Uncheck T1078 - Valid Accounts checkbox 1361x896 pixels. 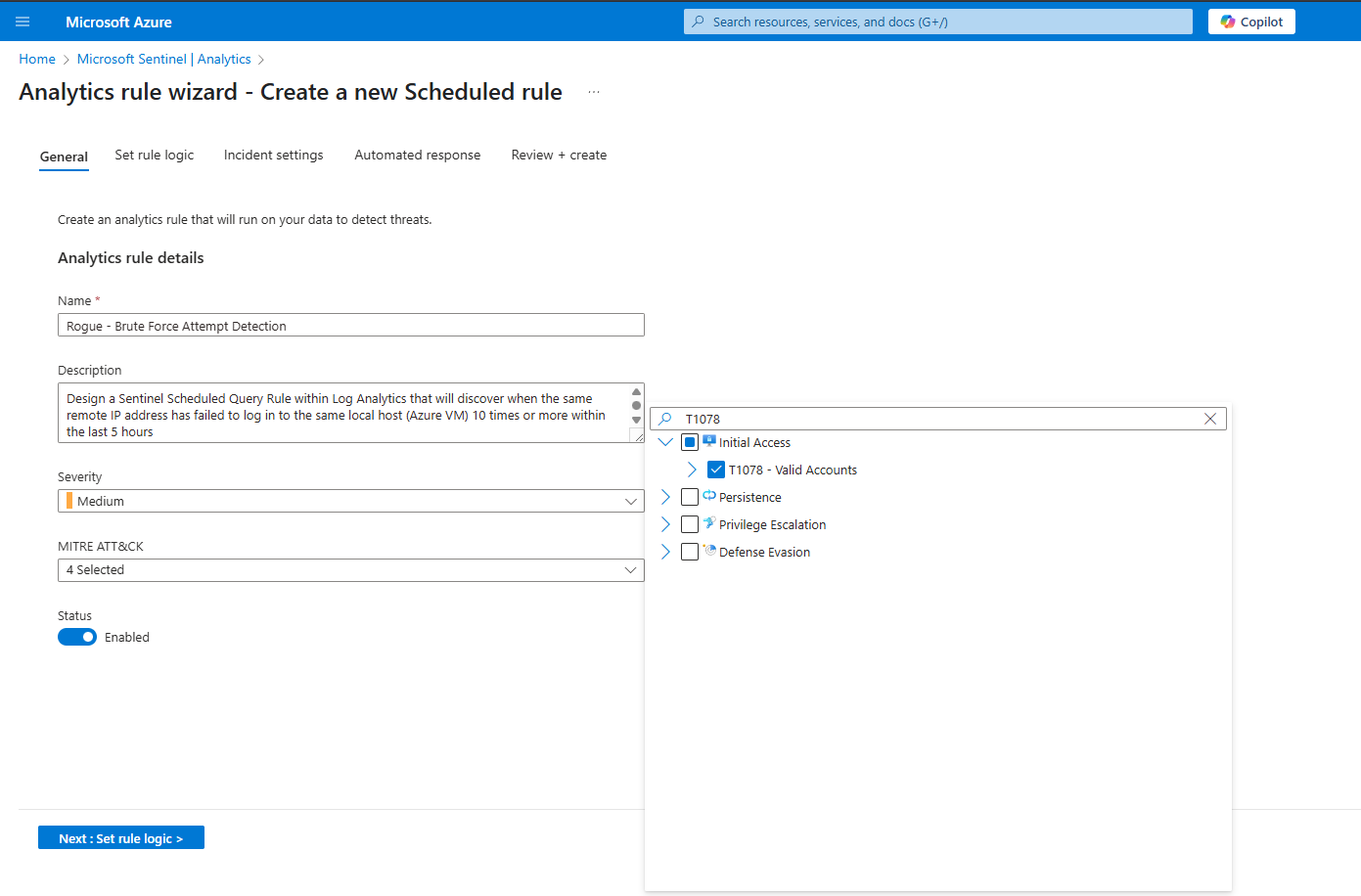coord(716,470)
